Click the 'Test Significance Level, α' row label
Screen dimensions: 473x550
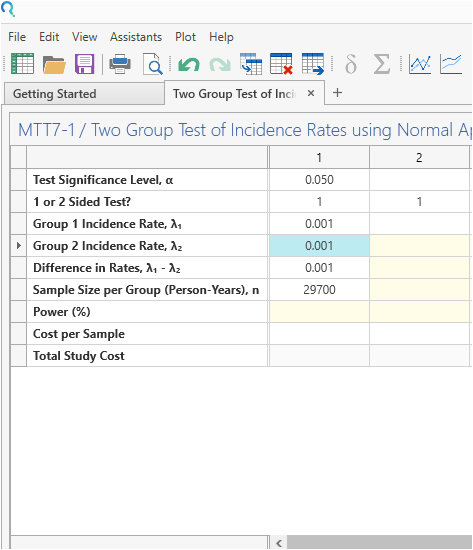coord(103,180)
